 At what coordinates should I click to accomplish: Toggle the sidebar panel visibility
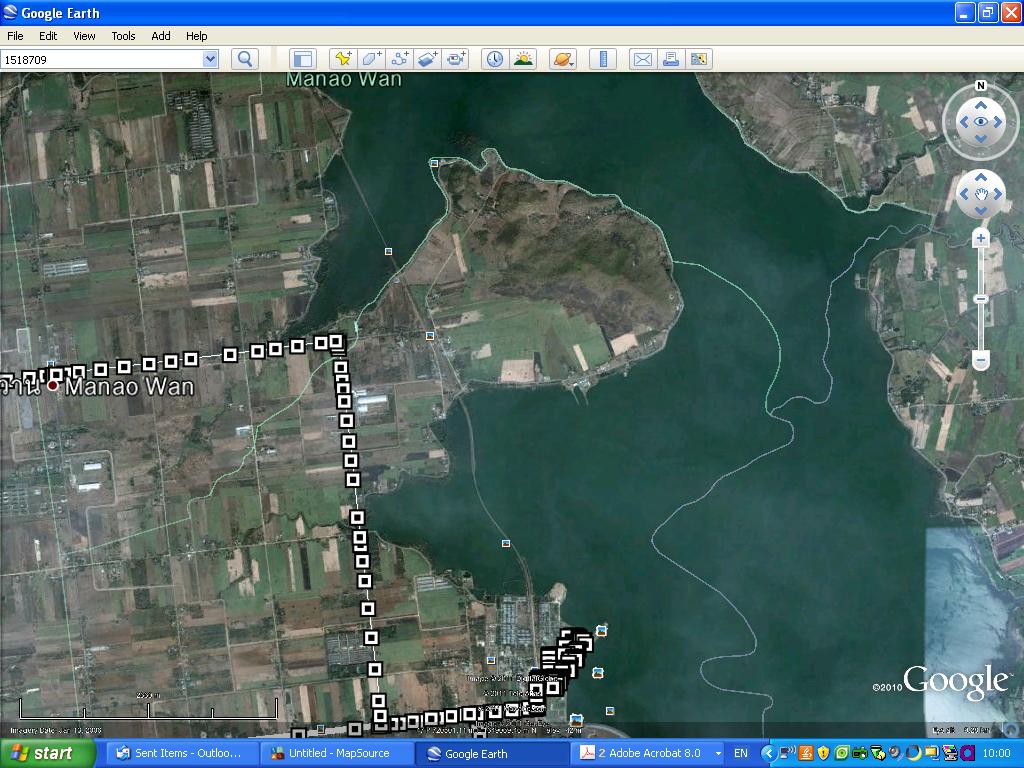[302, 59]
